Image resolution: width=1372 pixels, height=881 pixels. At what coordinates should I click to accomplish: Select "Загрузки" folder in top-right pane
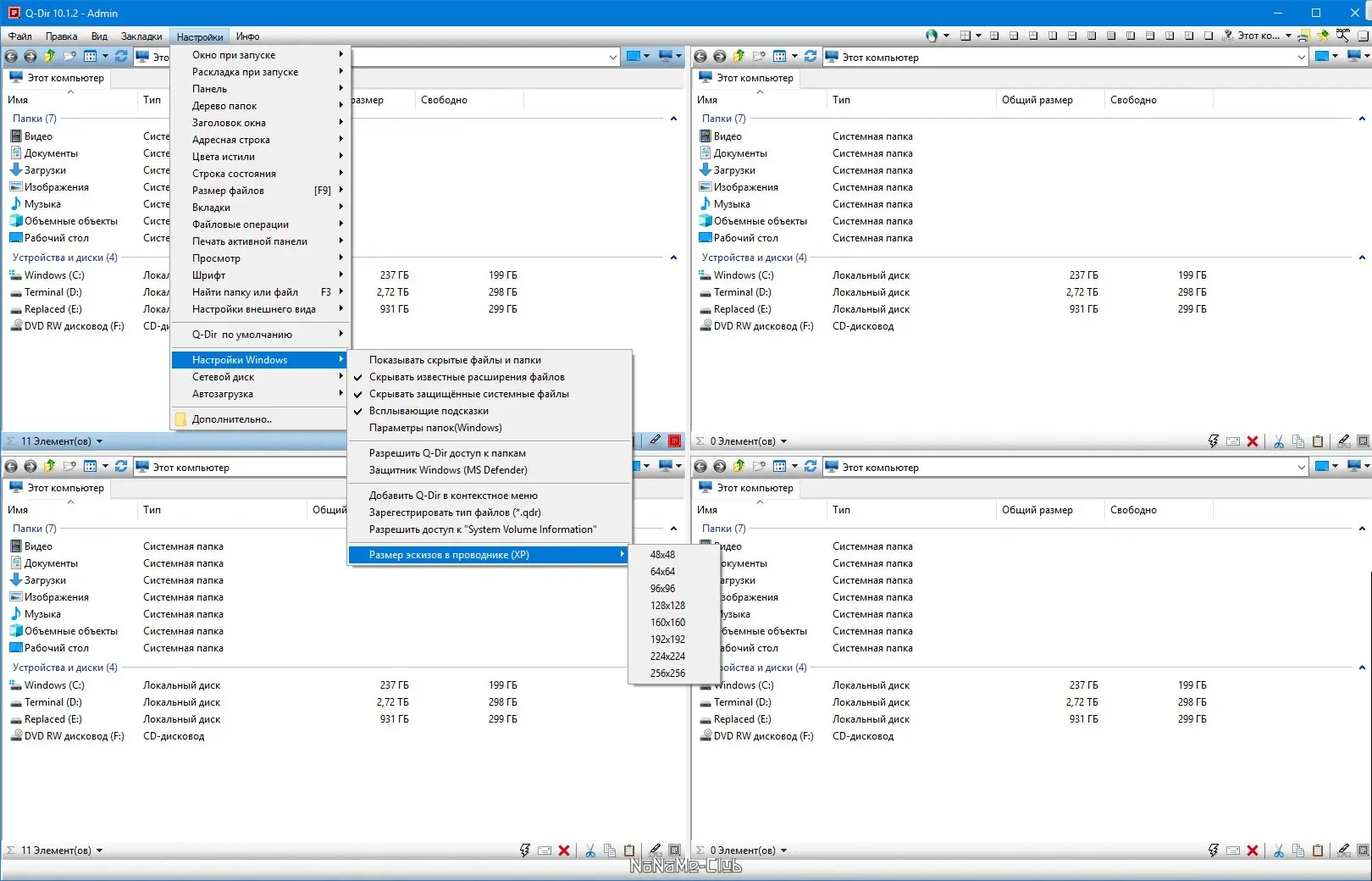[734, 170]
